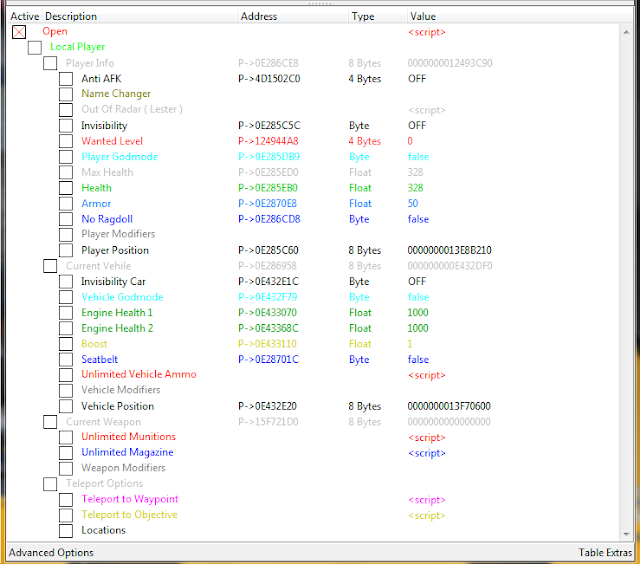Uncheck the Open script checkbox
640x564 pixels.
(x=19, y=32)
